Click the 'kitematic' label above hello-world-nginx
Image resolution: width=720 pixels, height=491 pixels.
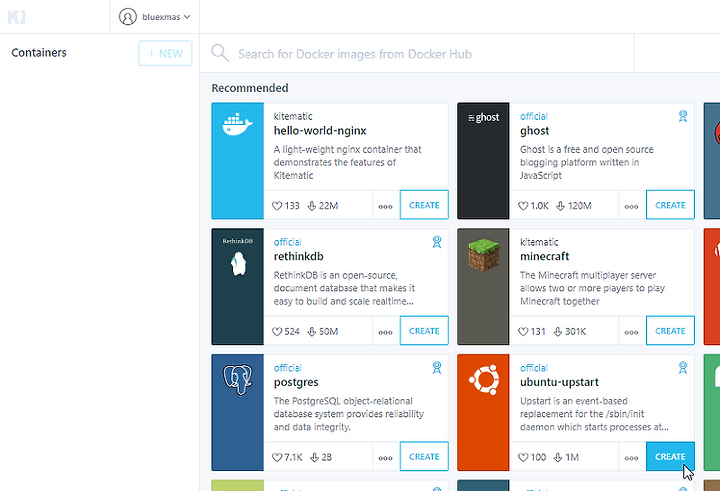pos(293,116)
